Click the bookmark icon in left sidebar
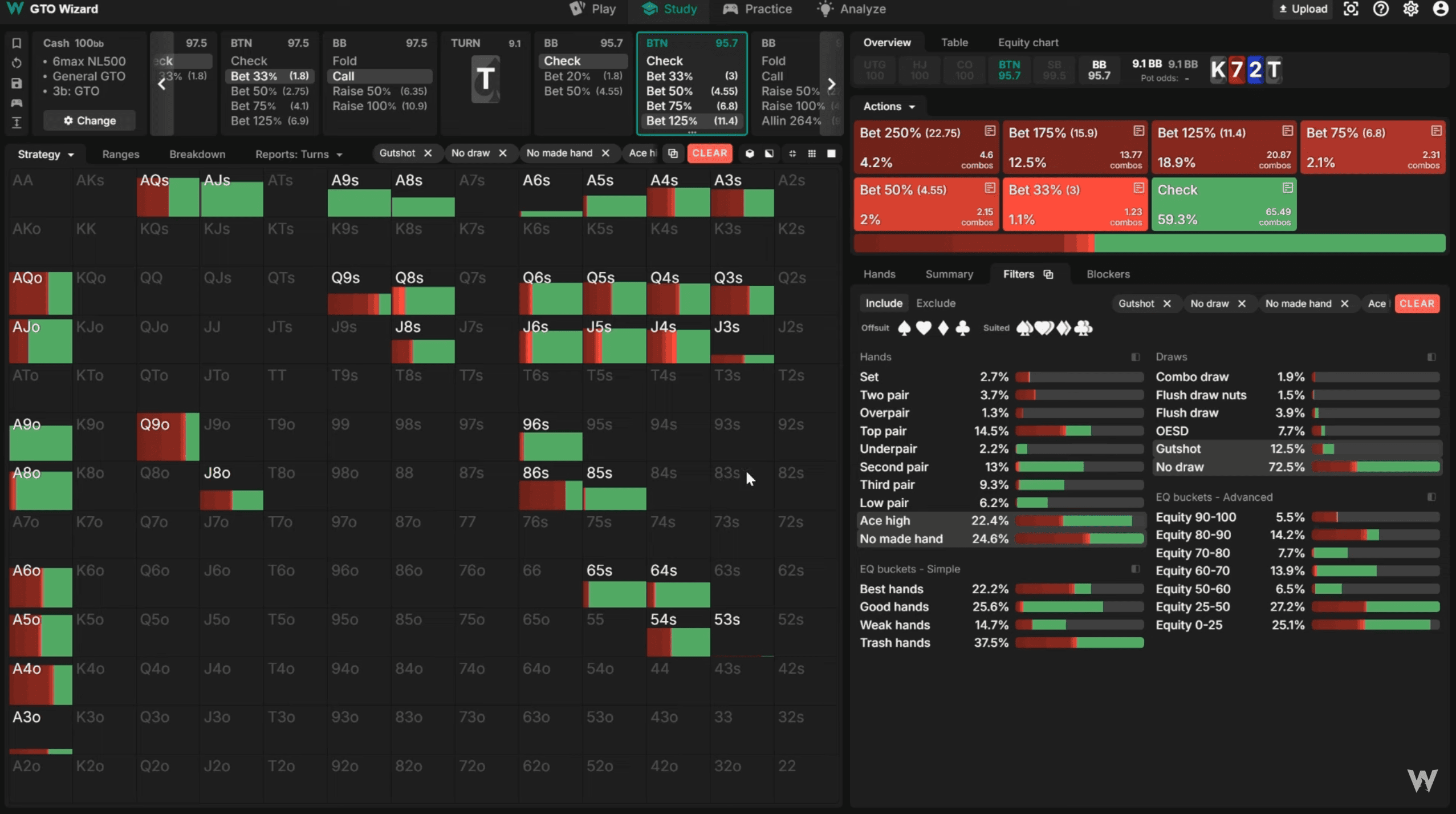Viewport: 1456px width, 814px height. (x=17, y=43)
